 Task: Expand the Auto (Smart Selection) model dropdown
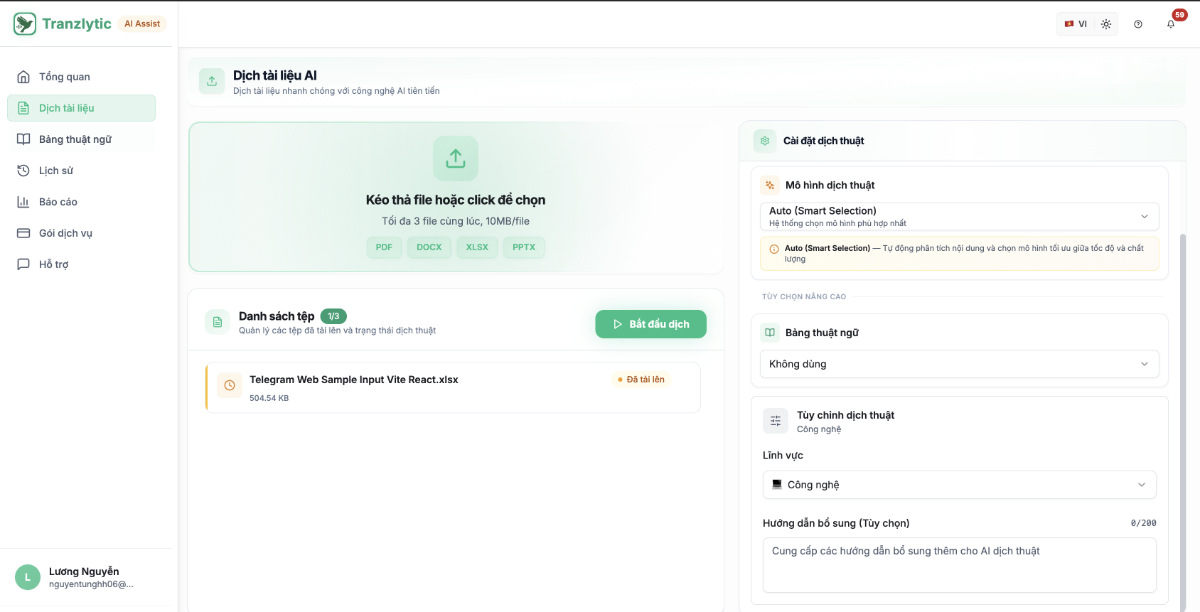960,217
